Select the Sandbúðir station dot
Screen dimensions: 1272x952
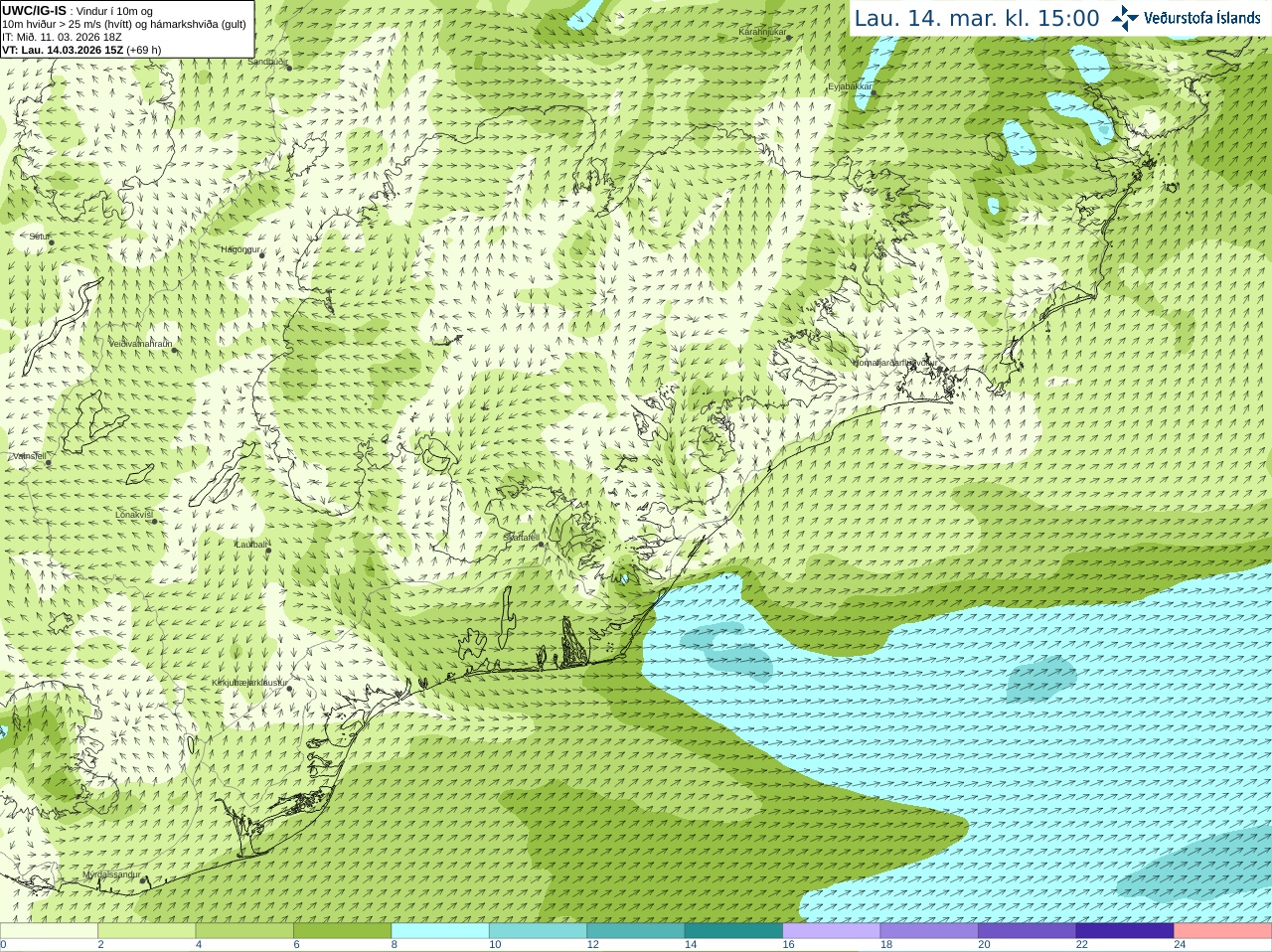[x=288, y=67]
